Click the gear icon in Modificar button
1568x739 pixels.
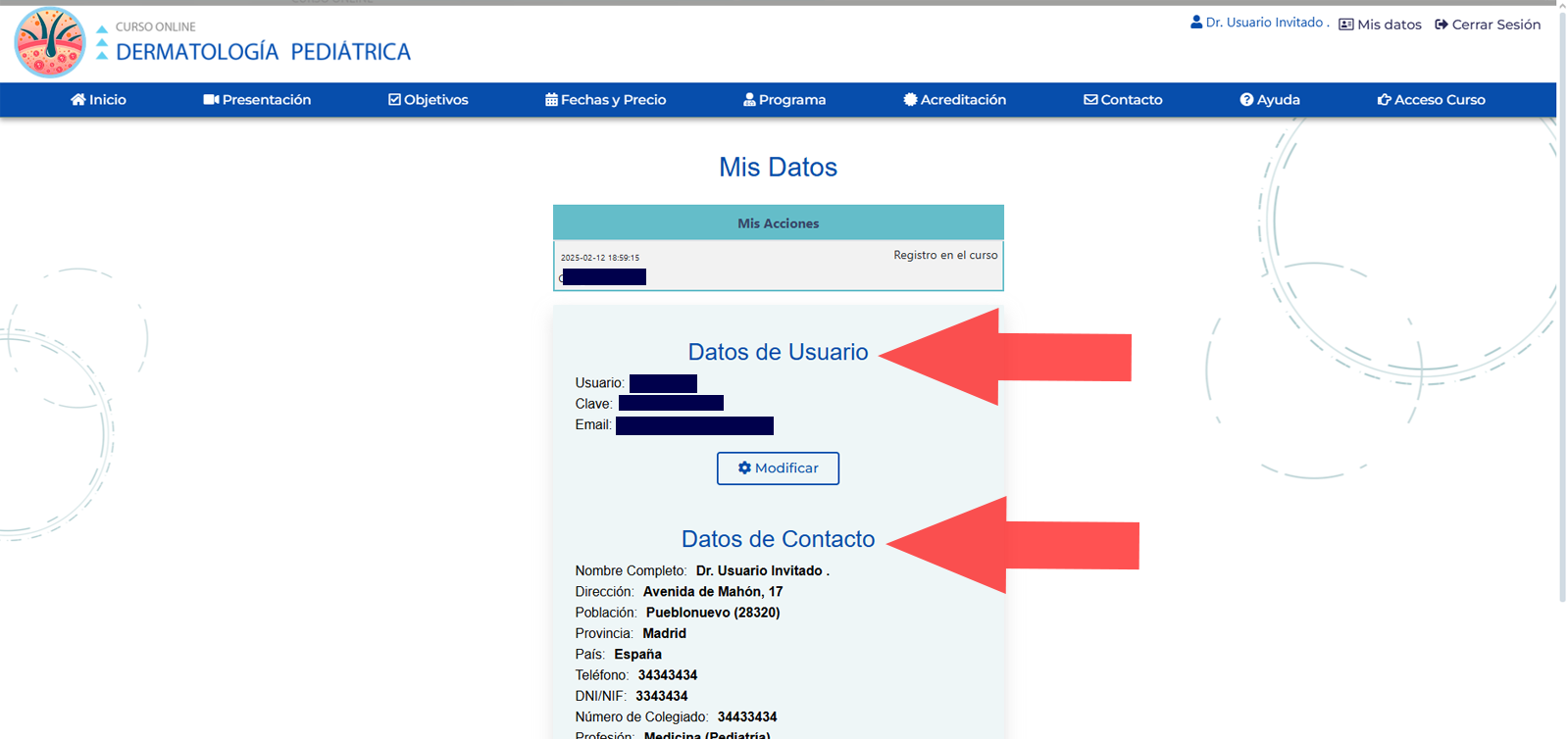click(x=744, y=468)
